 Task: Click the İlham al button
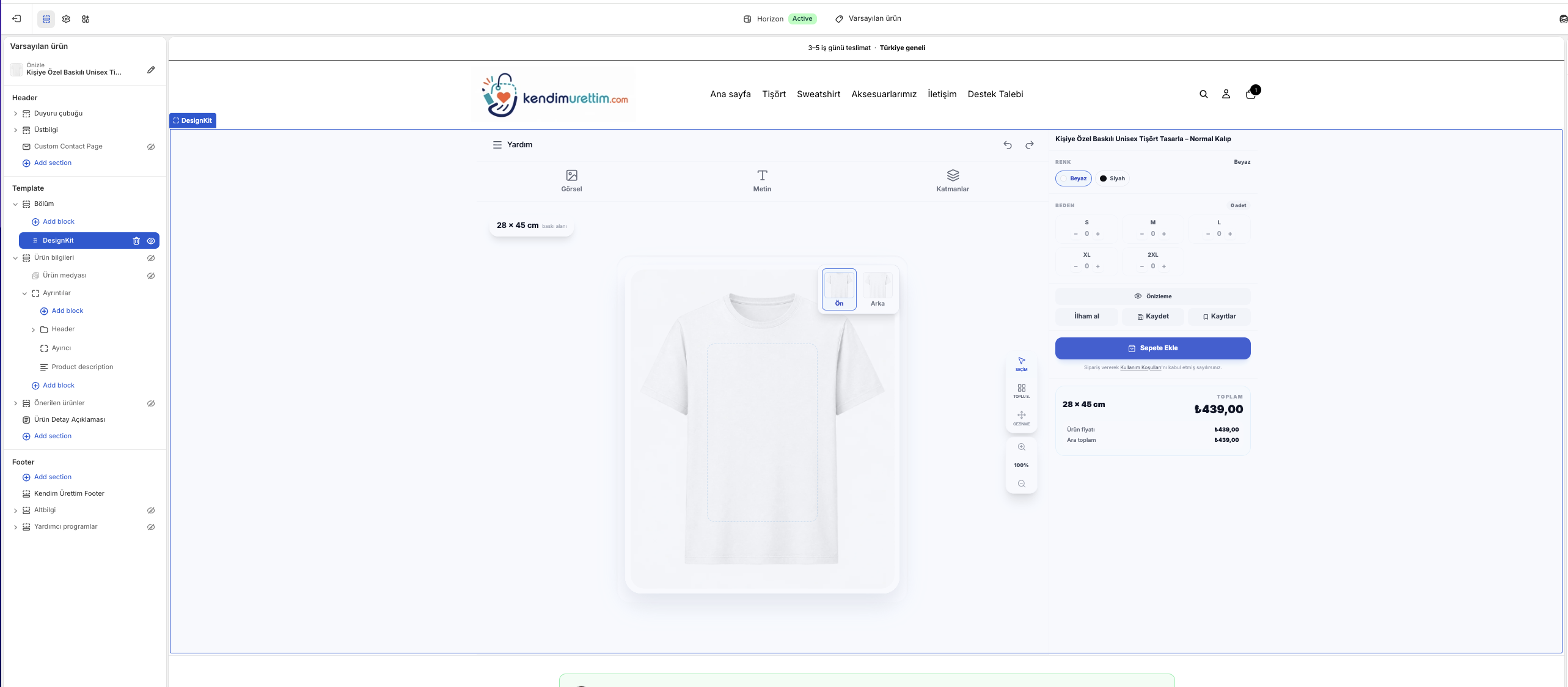[x=1086, y=317]
